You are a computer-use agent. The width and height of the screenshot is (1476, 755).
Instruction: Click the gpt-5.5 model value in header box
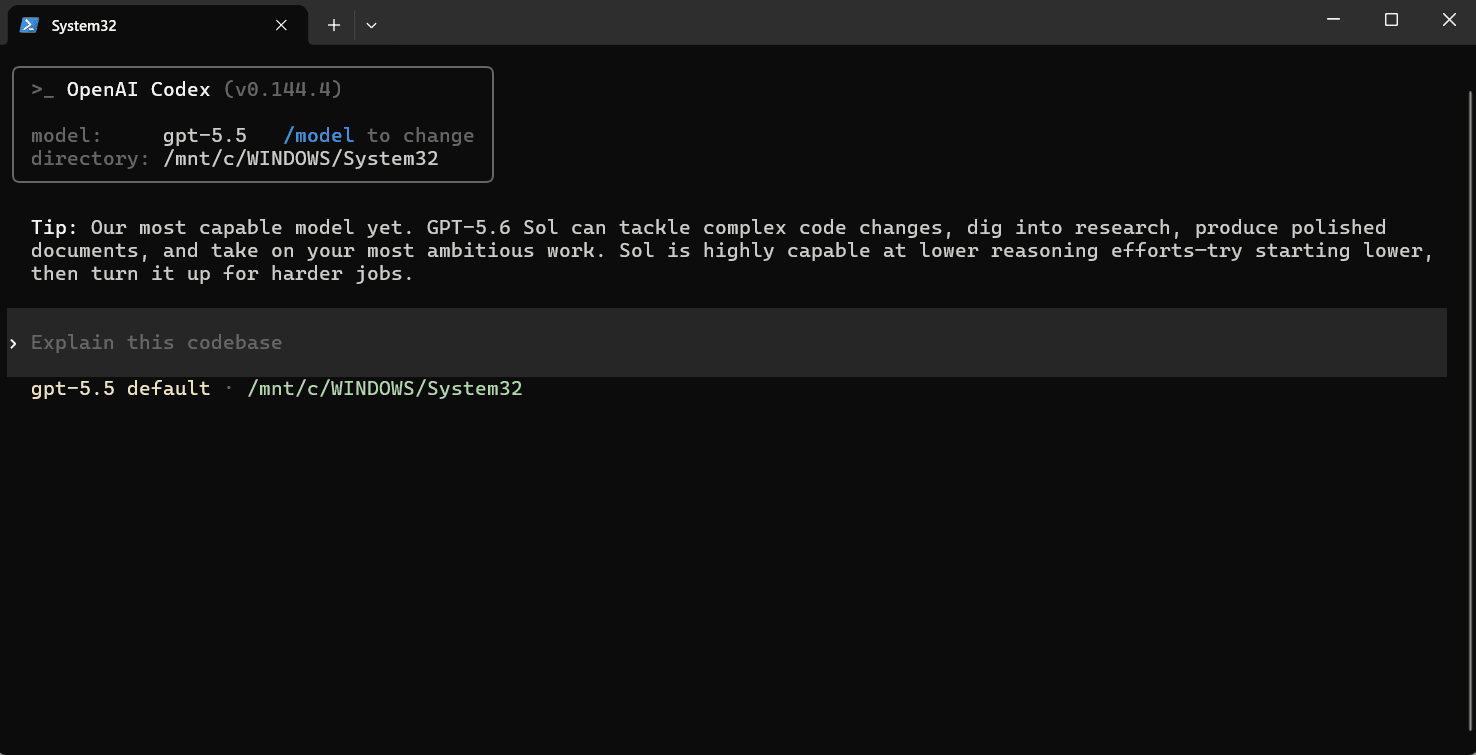tap(205, 136)
